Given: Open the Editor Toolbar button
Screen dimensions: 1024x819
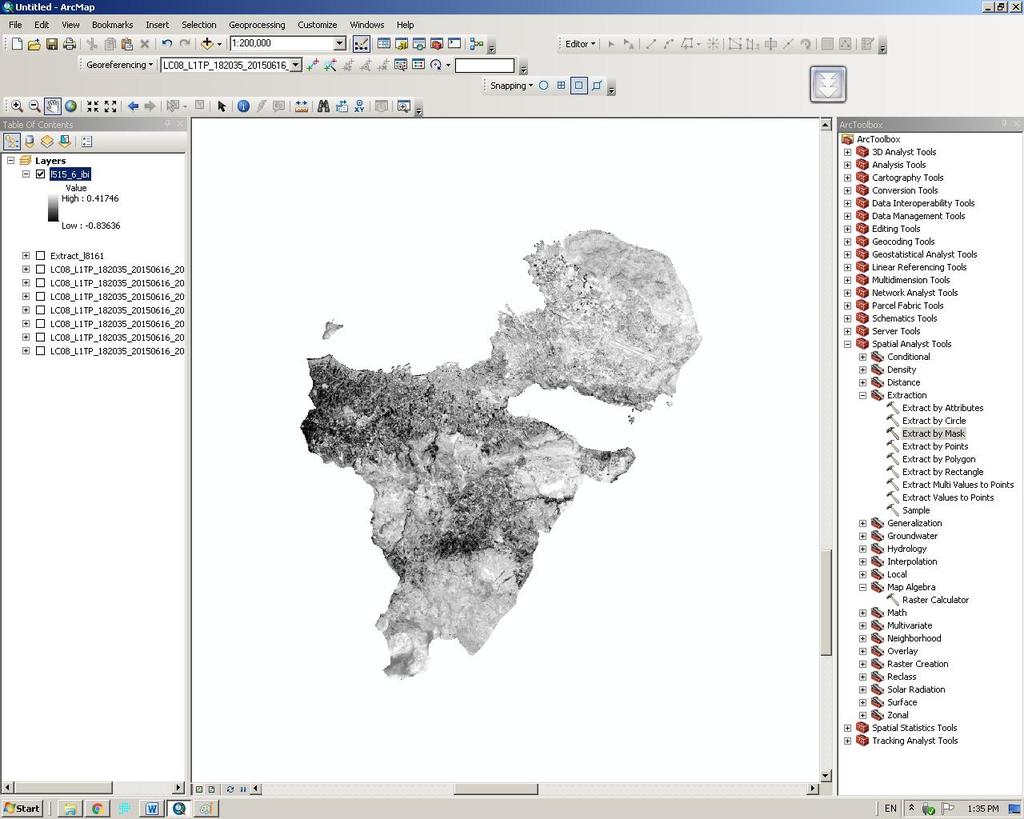Looking at the screenshot, I should tap(361, 44).
